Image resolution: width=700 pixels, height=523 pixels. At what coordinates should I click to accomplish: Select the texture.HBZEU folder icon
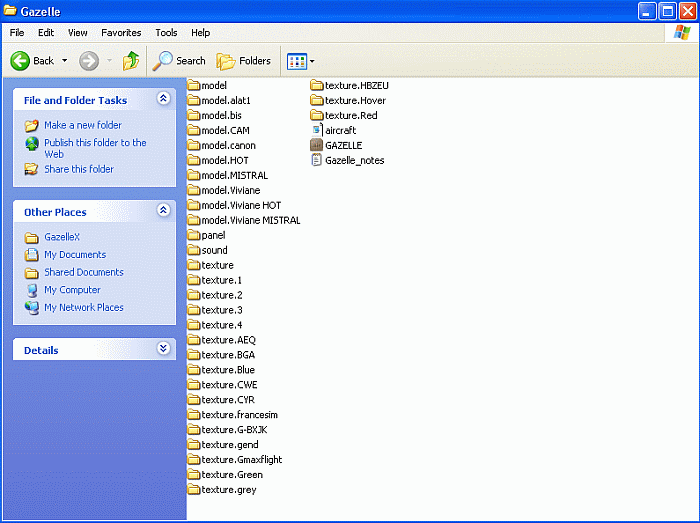tap(317, 85)
